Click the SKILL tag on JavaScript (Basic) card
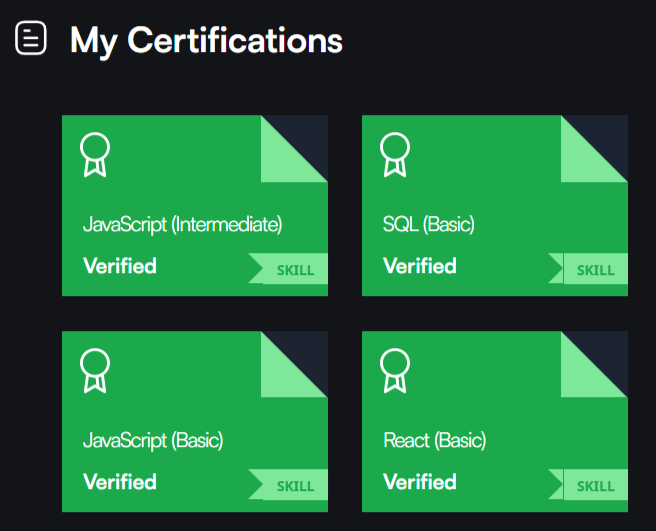Image resolution: width=656 pixels, height=531 pixels. click(289, 485)
